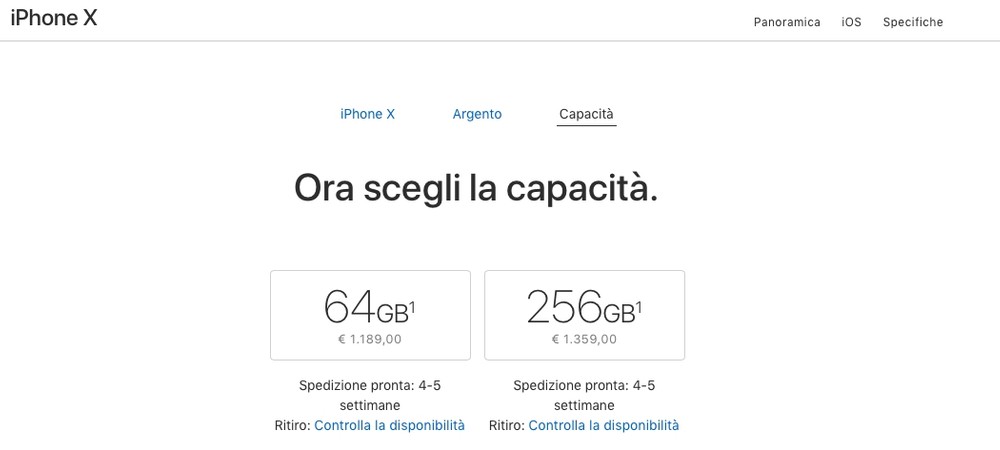Select the 64GB capacity option
1000x450 pixels.
(x=370, y=314)
